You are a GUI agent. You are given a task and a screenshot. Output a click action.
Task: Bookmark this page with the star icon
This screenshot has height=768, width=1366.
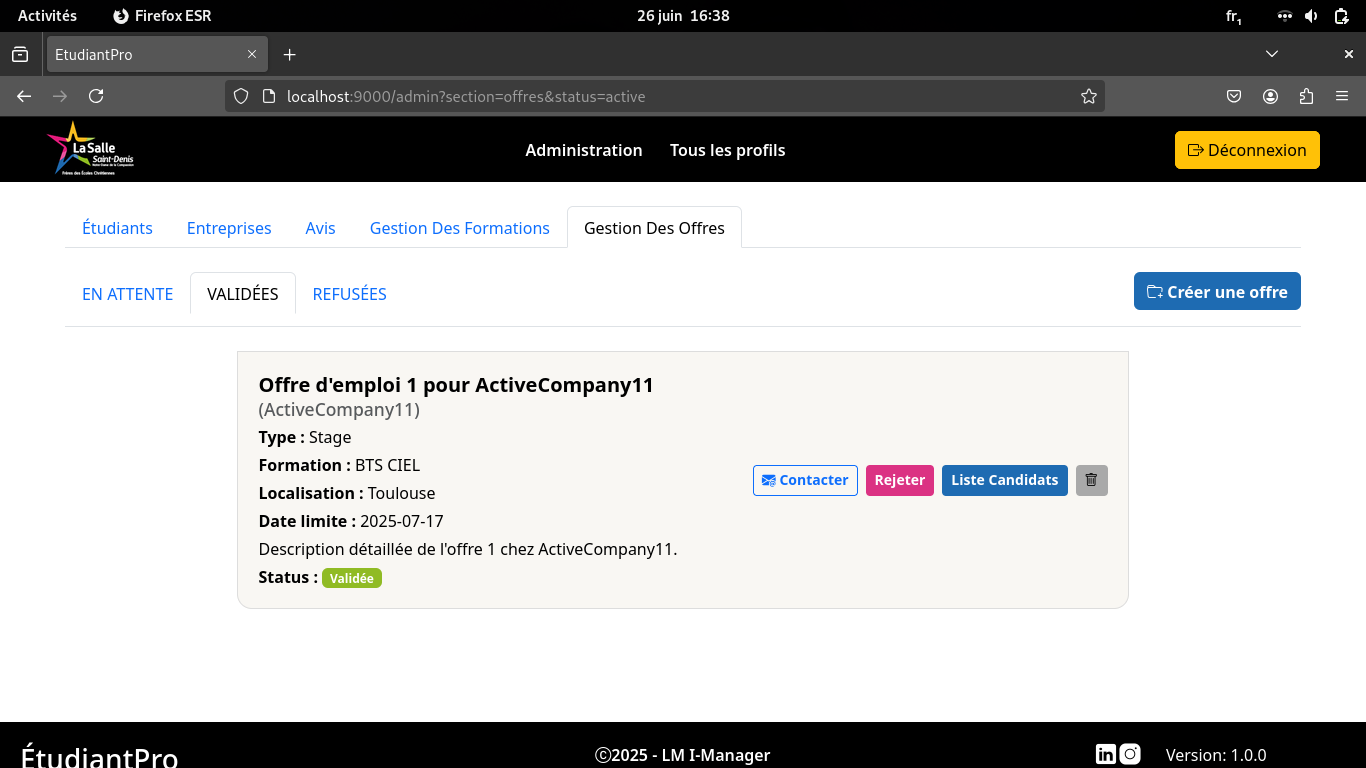1089,96
